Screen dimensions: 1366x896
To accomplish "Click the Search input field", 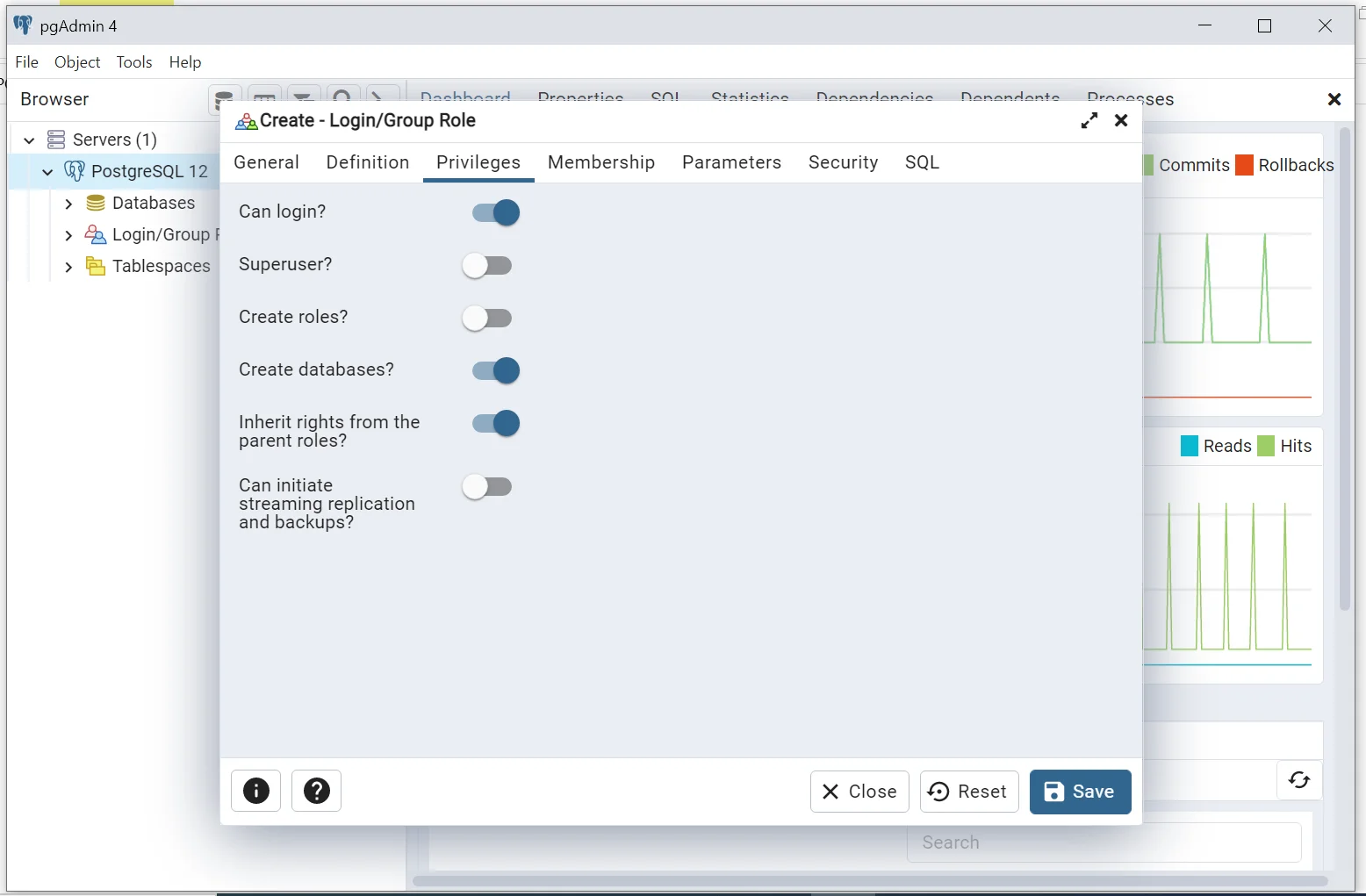I will 1104,842.
